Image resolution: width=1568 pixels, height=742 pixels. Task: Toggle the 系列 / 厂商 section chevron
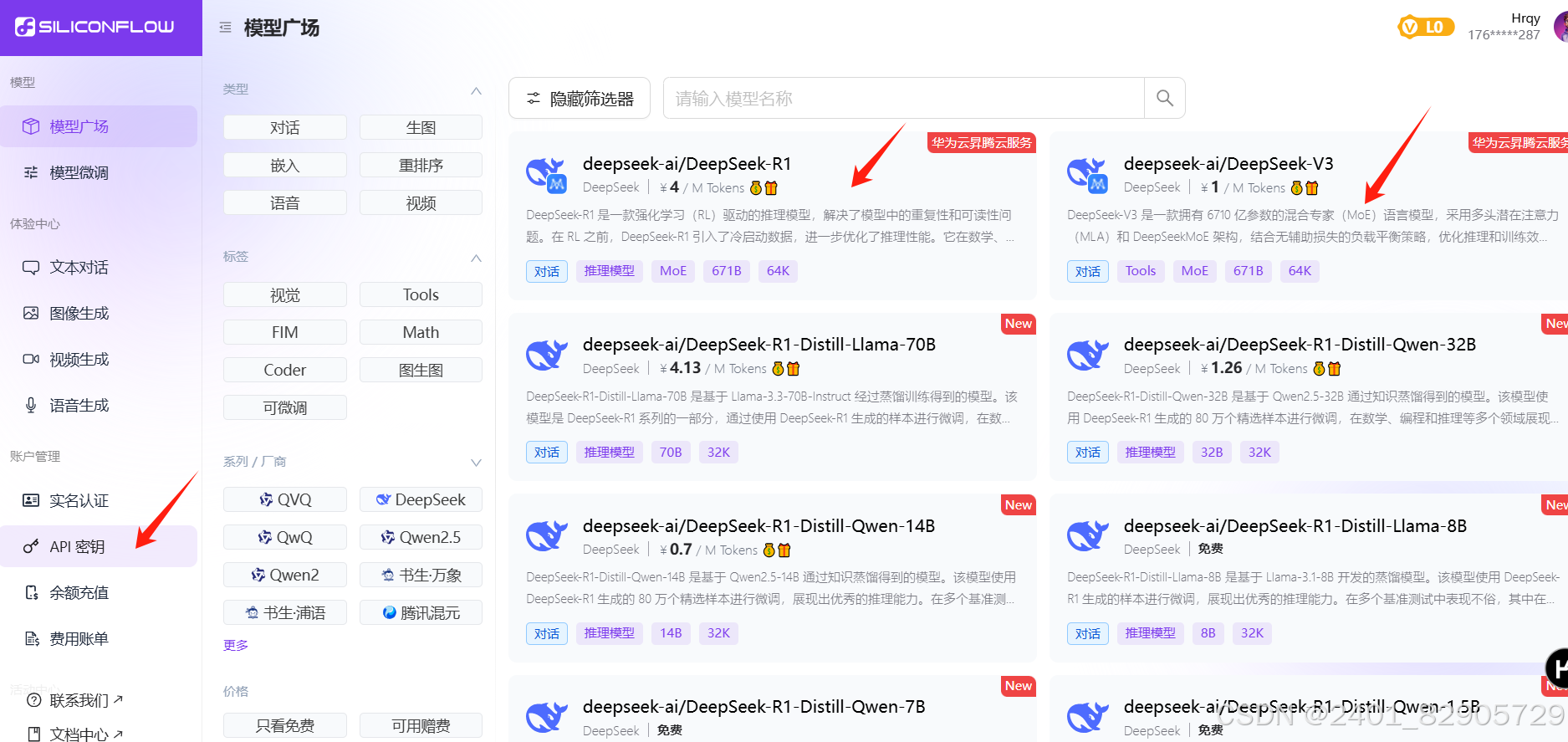[x=476, y=463]
